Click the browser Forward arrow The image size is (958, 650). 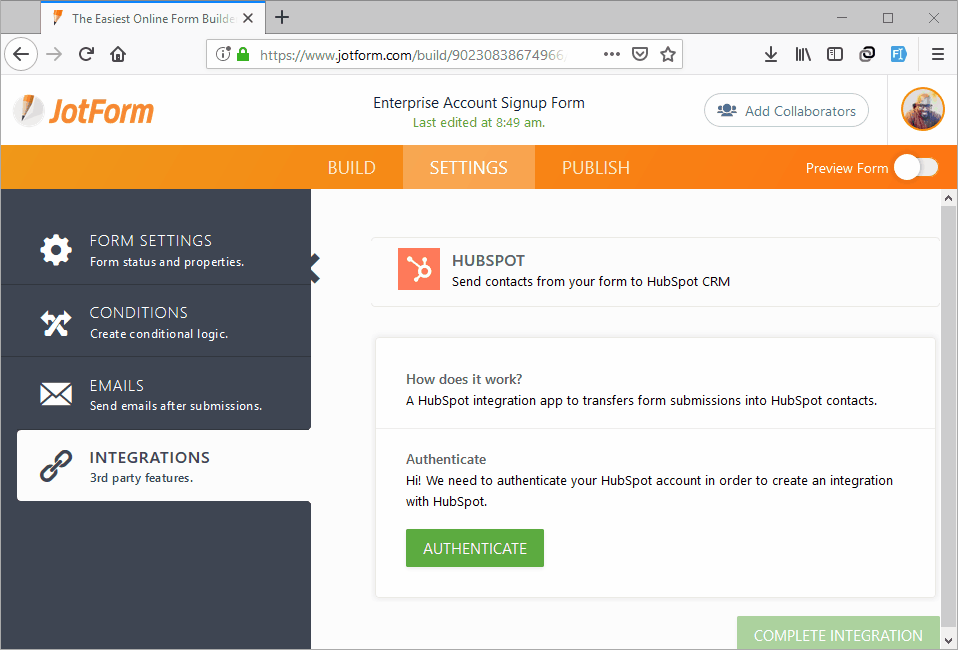(x=54, y=54)
